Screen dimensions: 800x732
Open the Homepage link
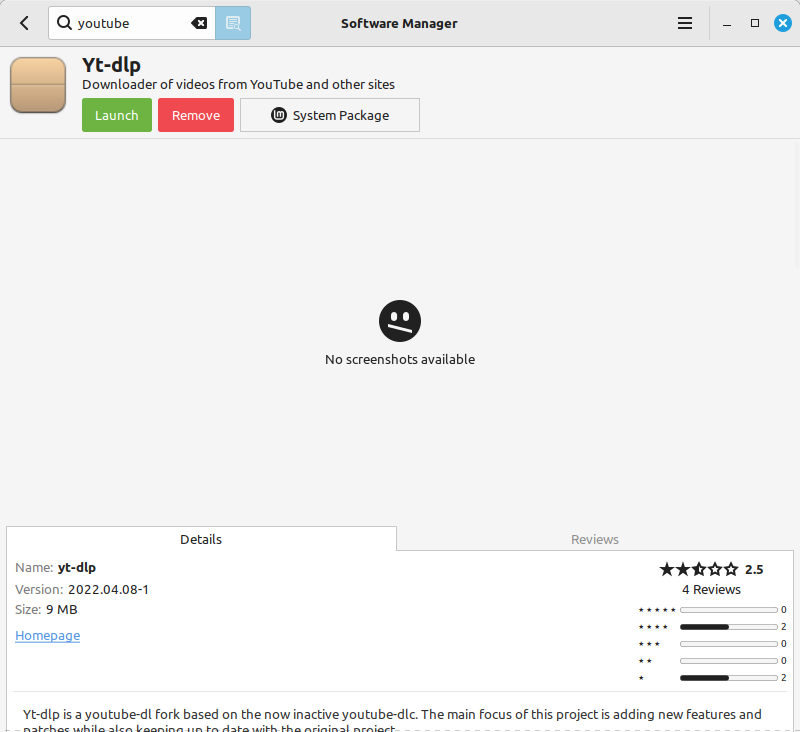pos(47,636)
